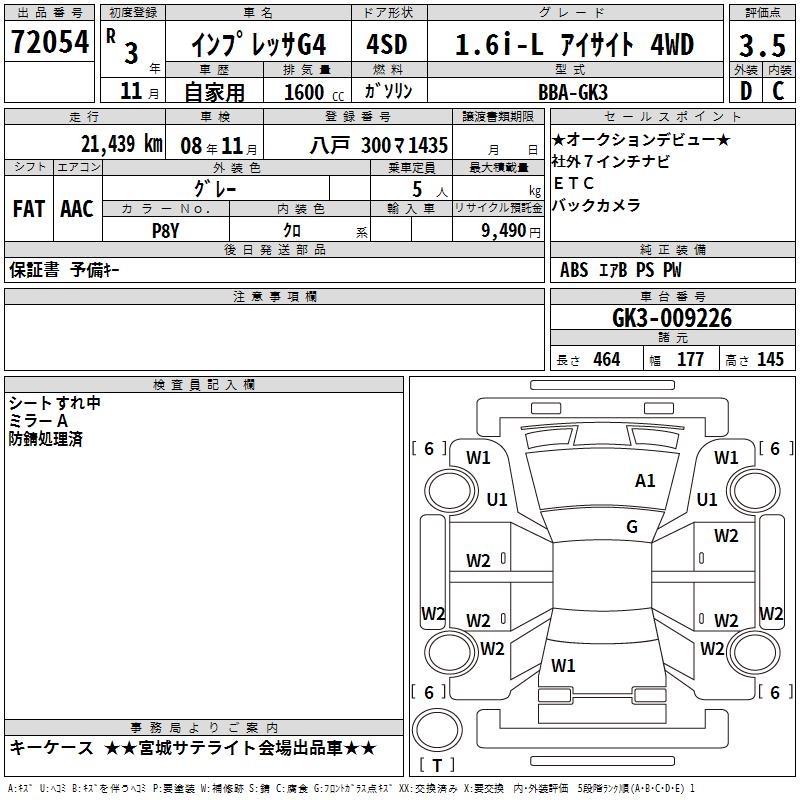This screenshot has width=800, height=800.
Task: Select the sales point バックカメラ
Action: point(596,205)
